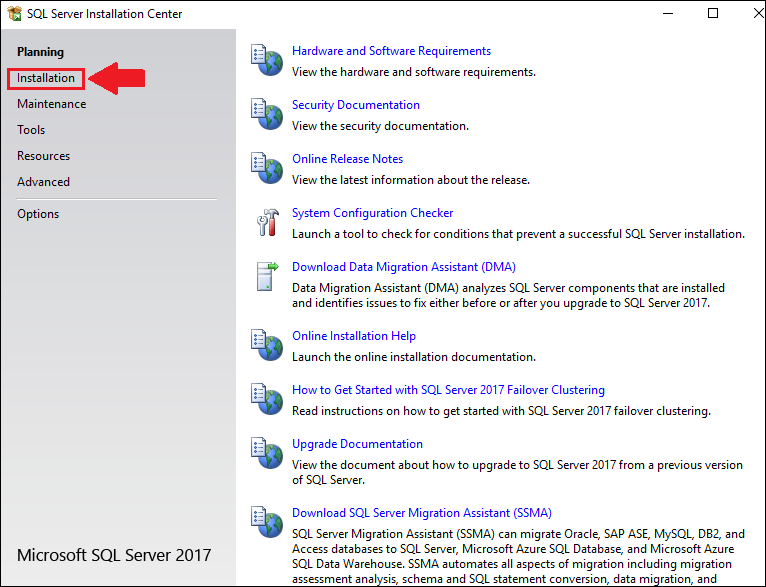Click the Upgrade Documentation icon
Image resolution: width=766 pixels, height=587 pixels.
click(x=267, y=453)
